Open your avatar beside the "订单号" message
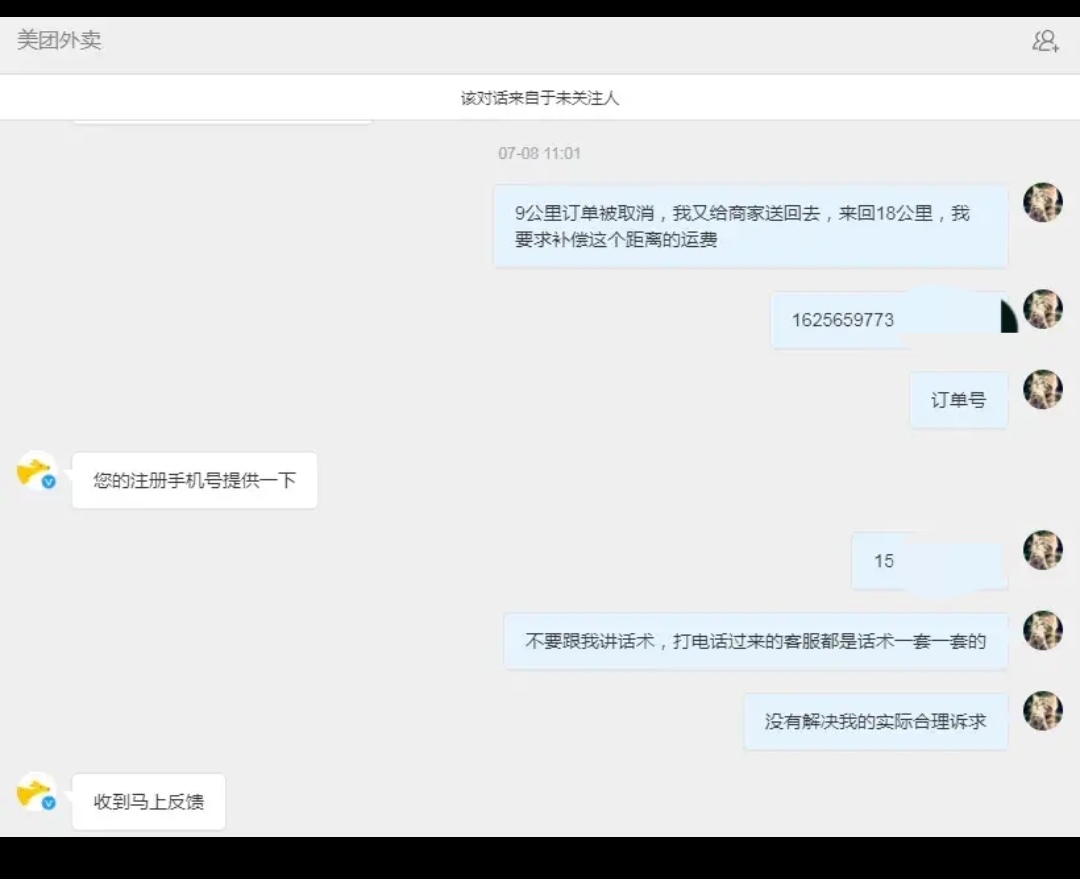This screenshot has width=1080, height=879. [1043, 390]
